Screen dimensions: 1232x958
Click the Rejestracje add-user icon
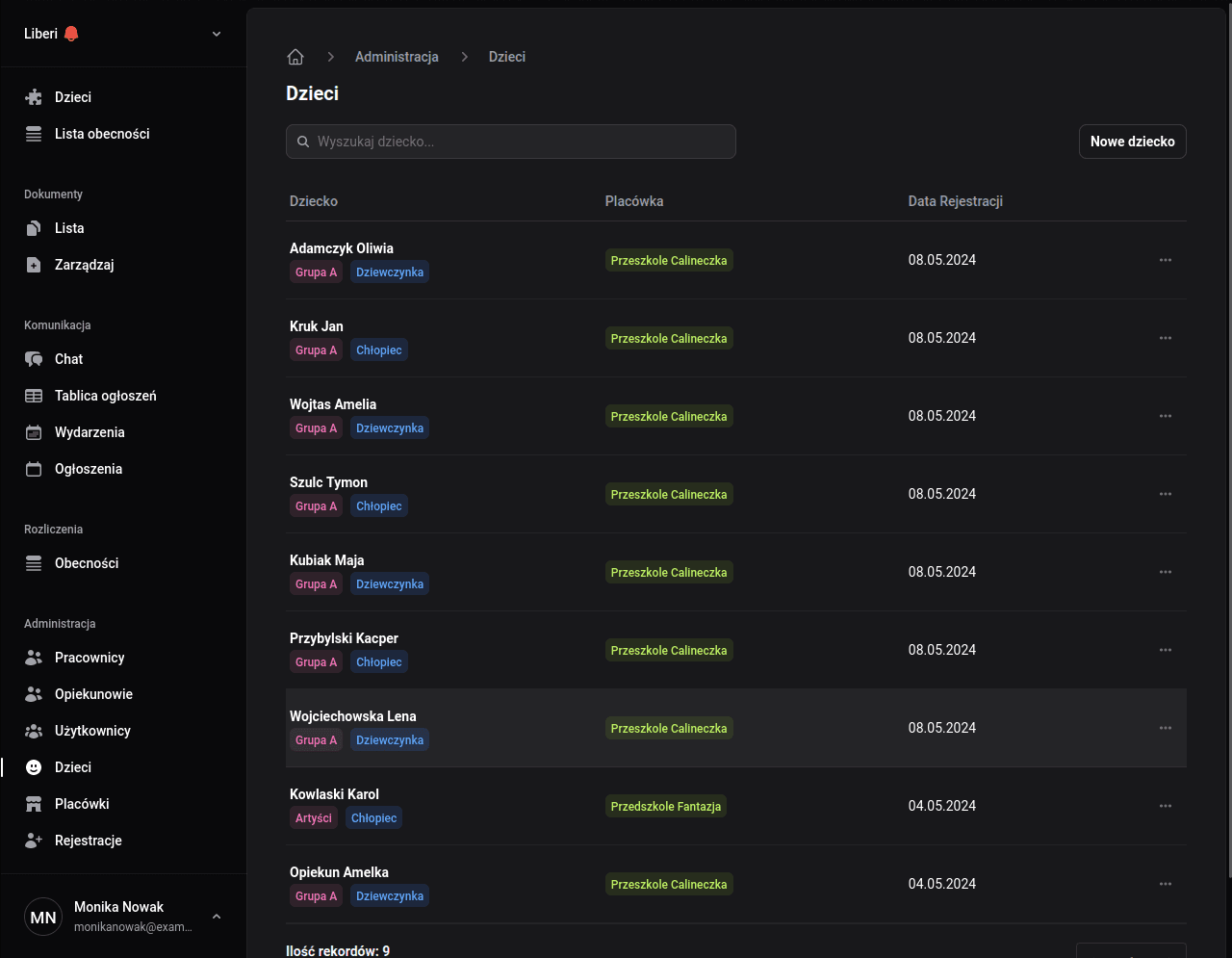[x=34, y=841]
